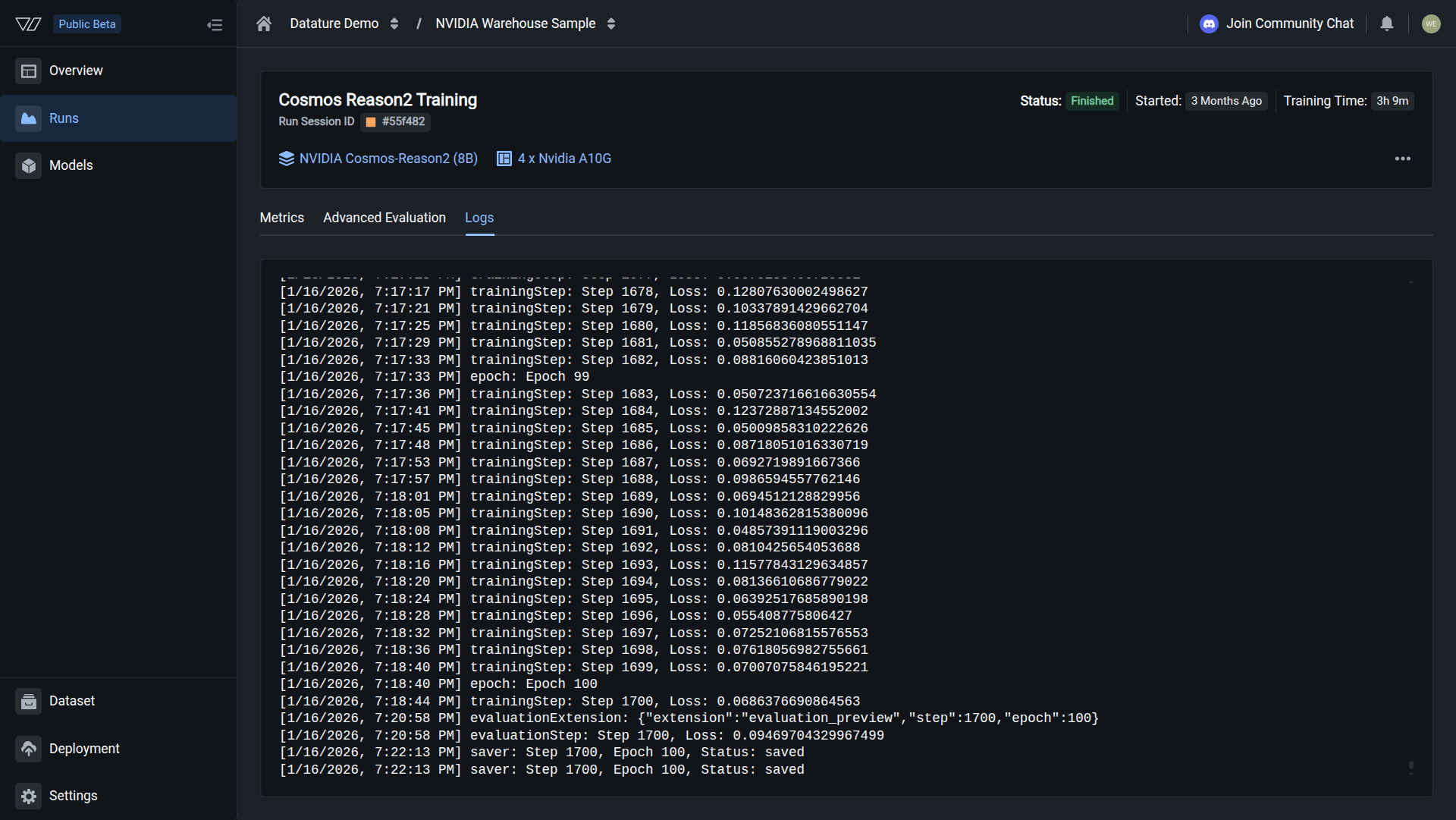Open the Models section
This screenshot has height=820, width=1456.
click(x=71, y=165)
